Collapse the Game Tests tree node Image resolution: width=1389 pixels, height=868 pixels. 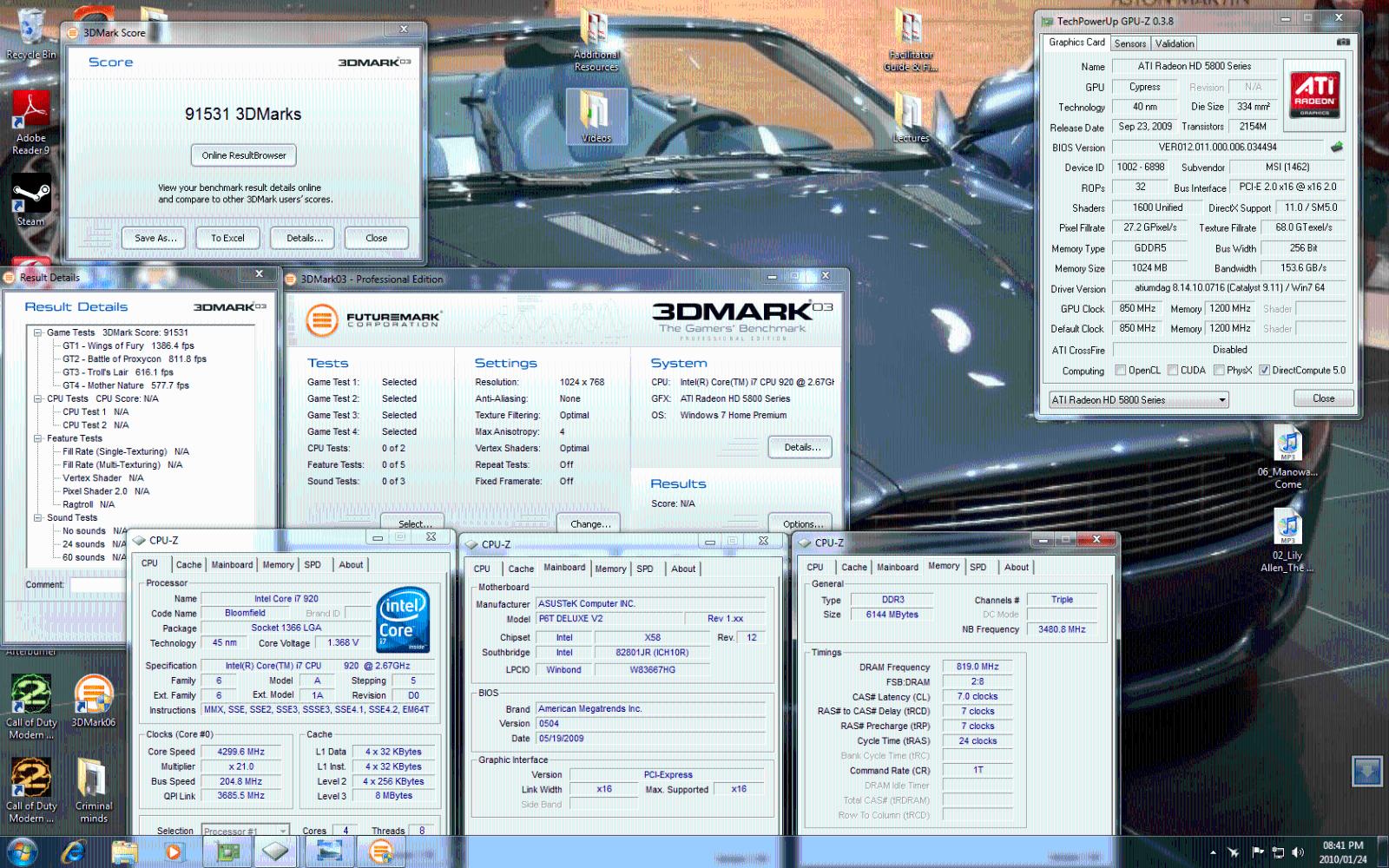38,332
